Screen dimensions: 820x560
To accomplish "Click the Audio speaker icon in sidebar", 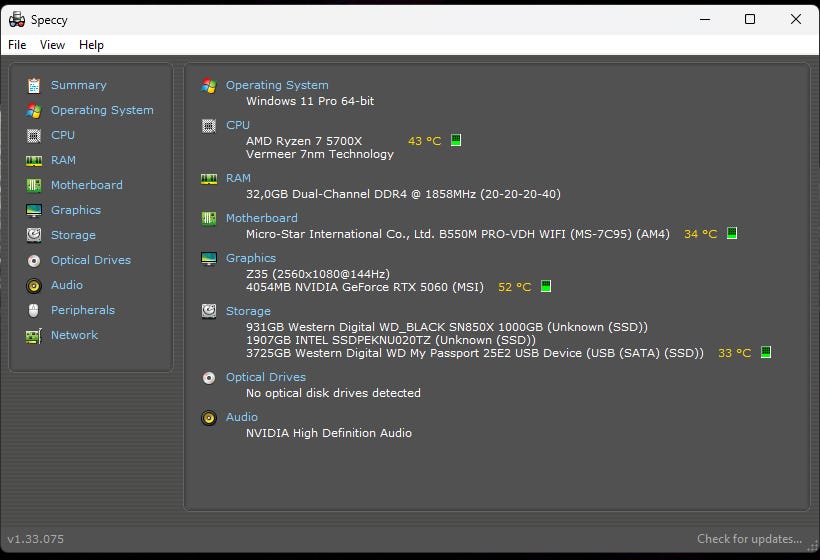I will click(x=34, y=285).
